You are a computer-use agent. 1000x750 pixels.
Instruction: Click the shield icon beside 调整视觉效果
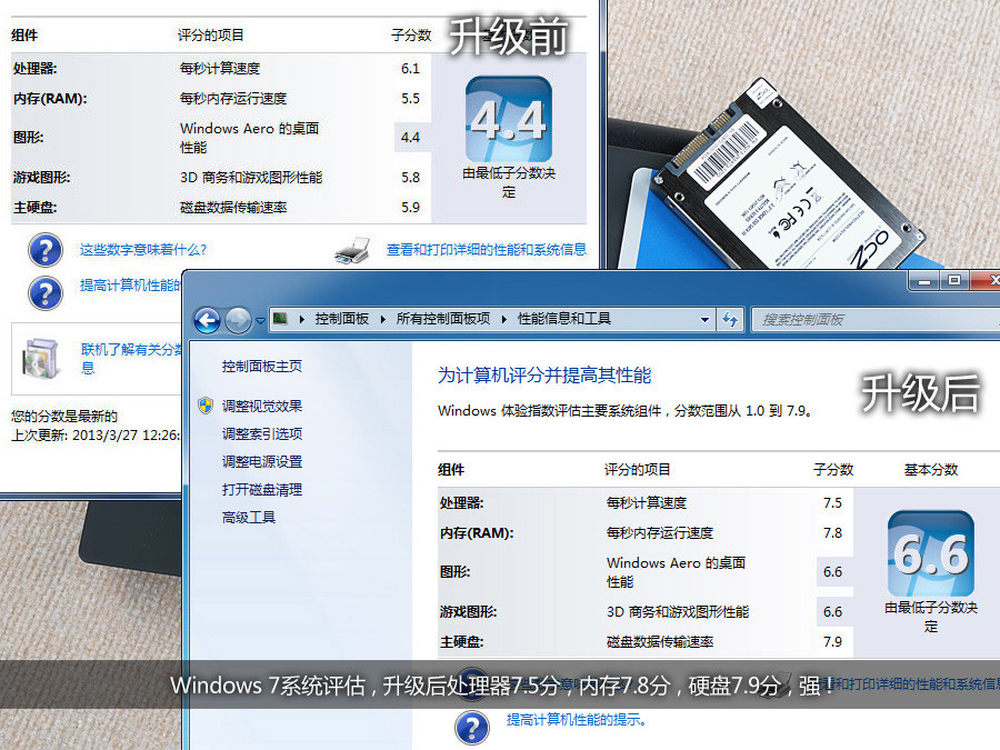(205, 406)
